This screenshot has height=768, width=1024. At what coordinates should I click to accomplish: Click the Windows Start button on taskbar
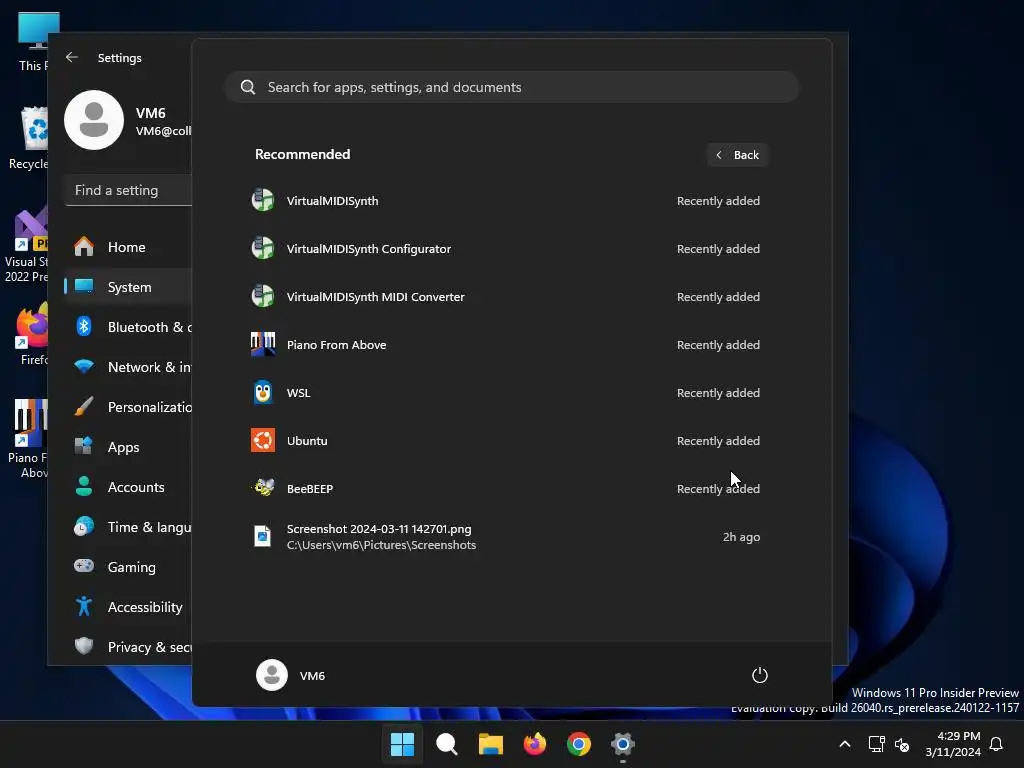tap(402, 744)
